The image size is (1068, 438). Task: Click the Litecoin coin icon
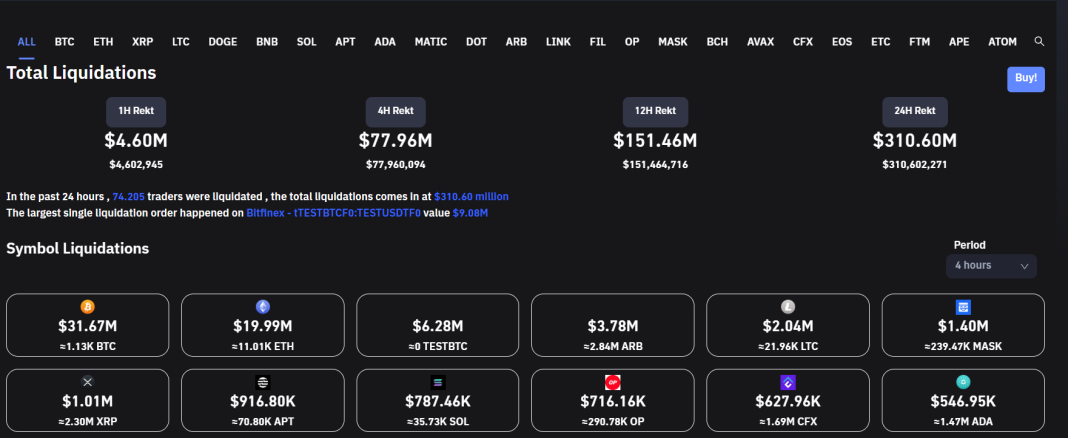[787, 306]
